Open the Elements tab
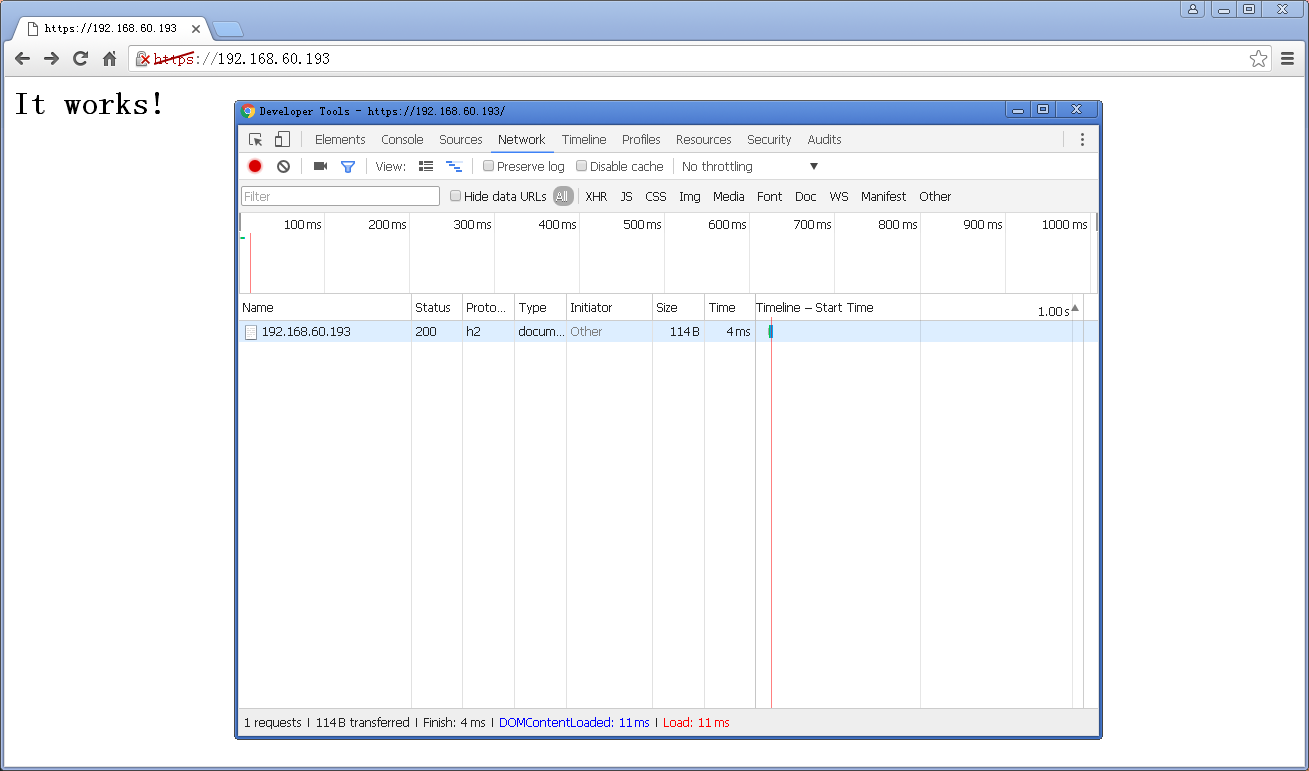This screenshot has height=771, width=1309. [340, 140]
